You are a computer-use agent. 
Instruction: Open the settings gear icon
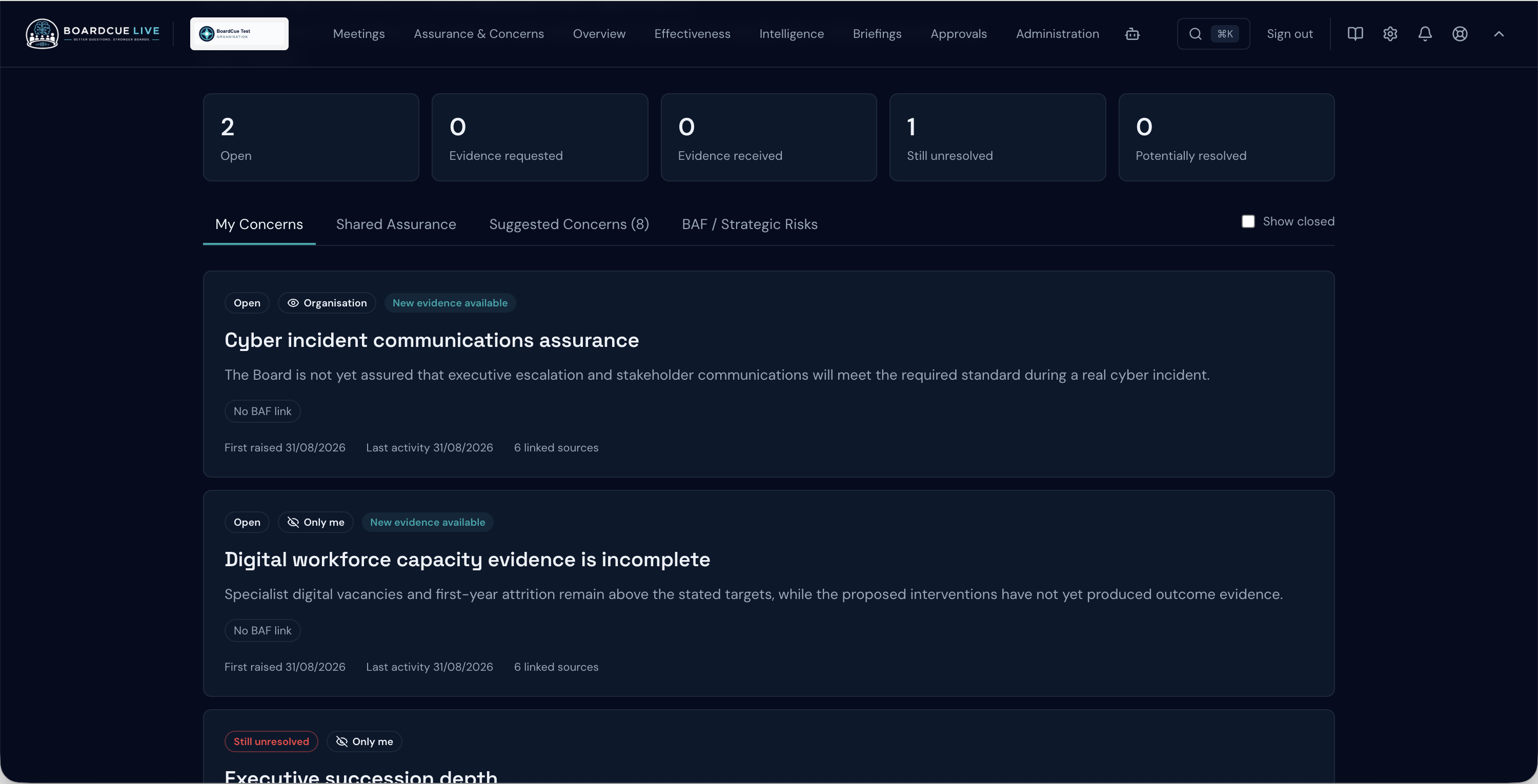coord(1390,34)
